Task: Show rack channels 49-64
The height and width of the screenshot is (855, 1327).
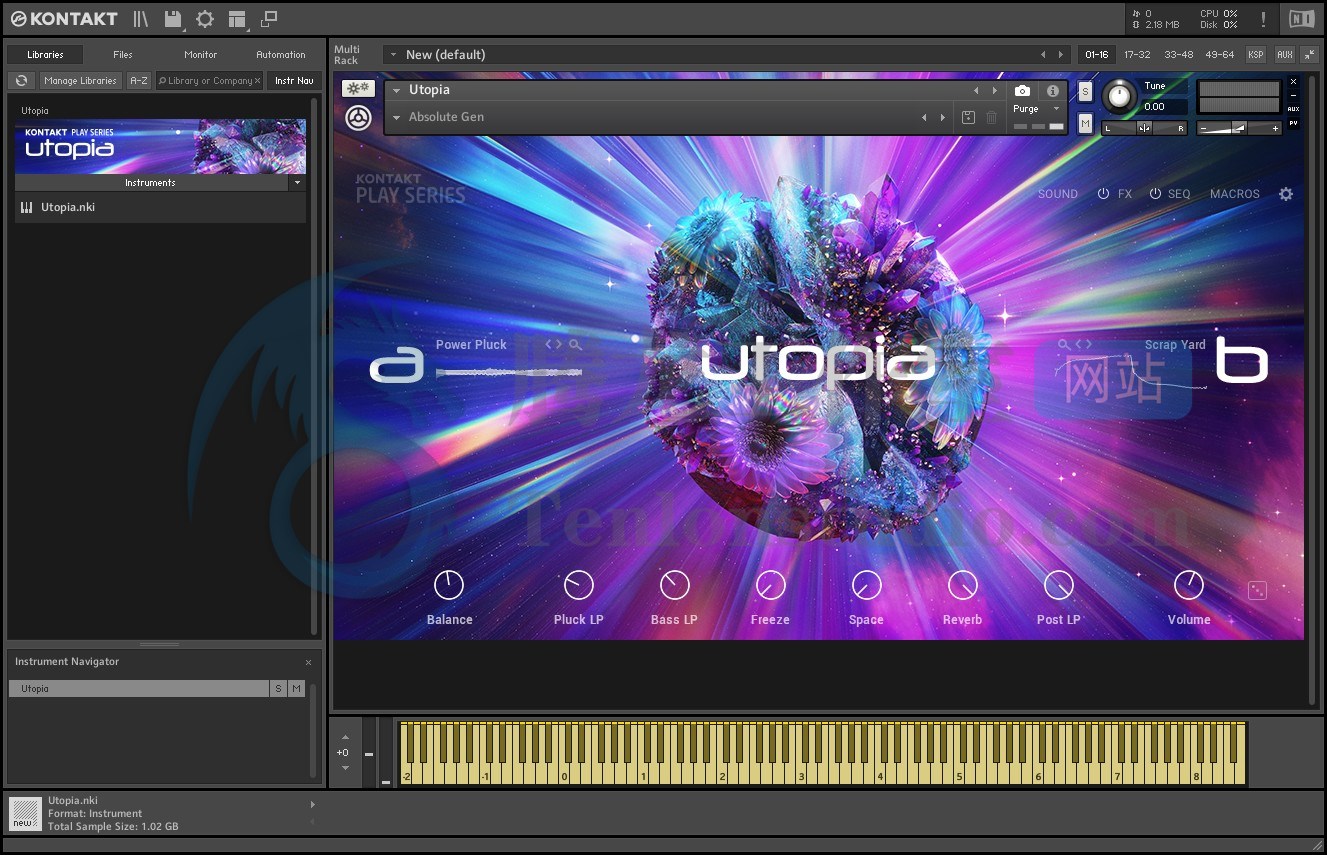Action: (x=1220, y=55)
